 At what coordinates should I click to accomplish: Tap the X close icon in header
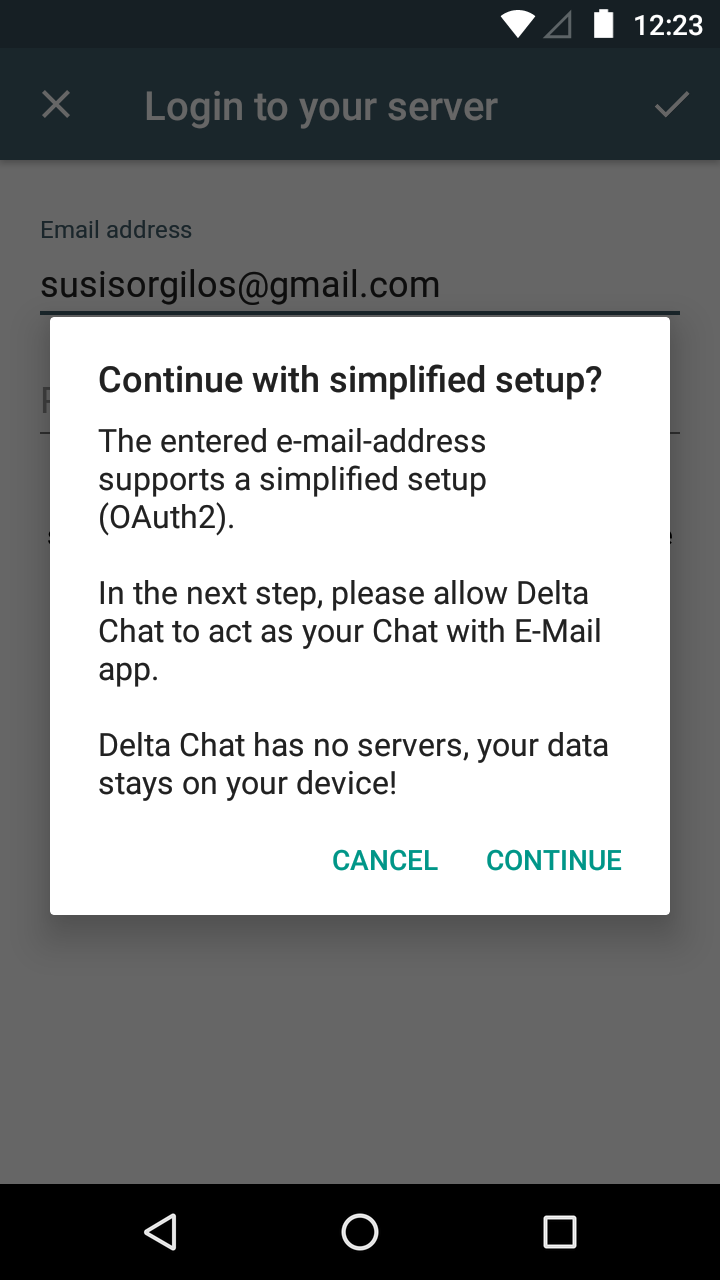tap(56, 105)
